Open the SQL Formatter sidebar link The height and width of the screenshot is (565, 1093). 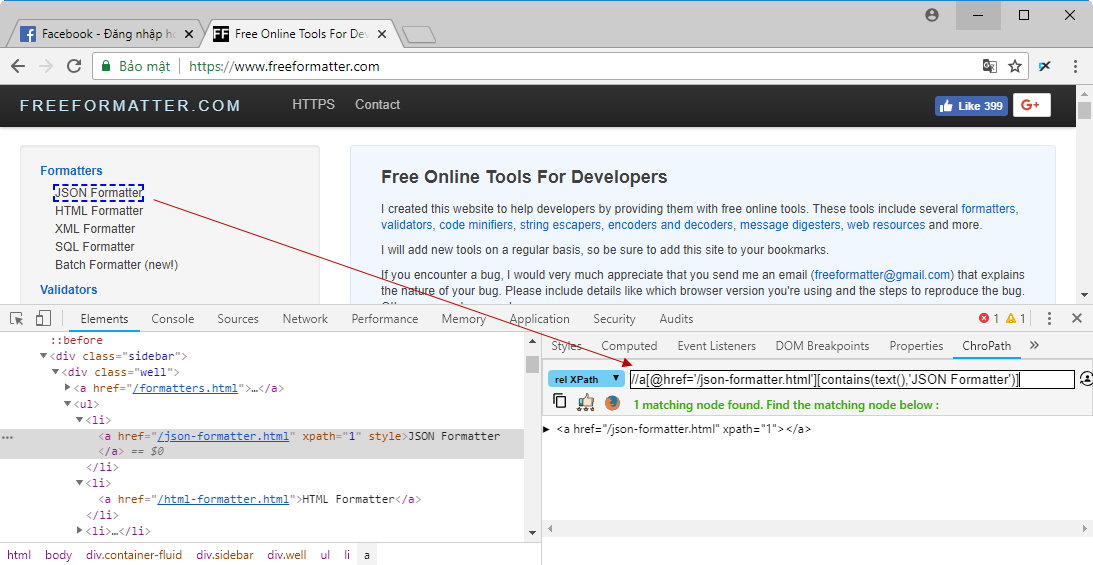95,247
